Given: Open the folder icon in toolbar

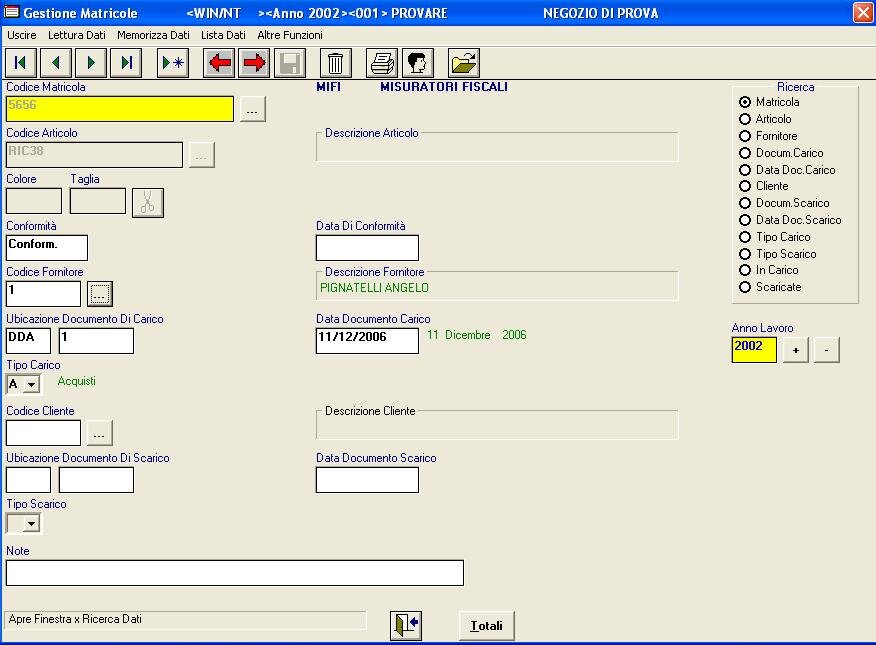Looking at the screenshot, I should tap(463, 64).
